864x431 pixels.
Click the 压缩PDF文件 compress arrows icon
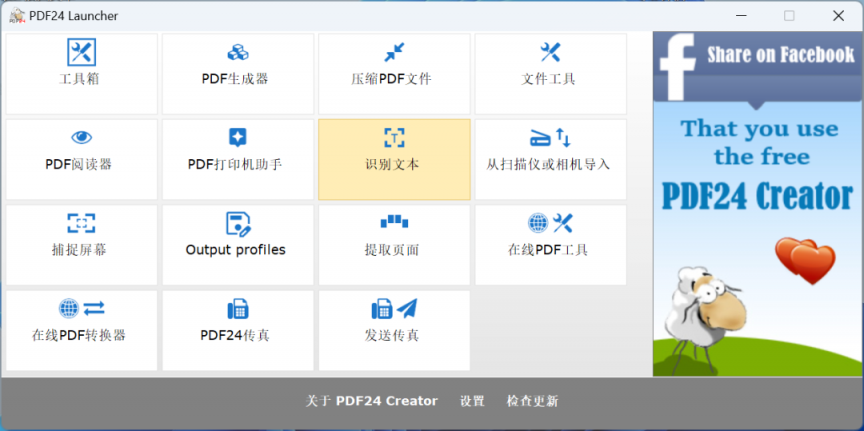point(394,53)
